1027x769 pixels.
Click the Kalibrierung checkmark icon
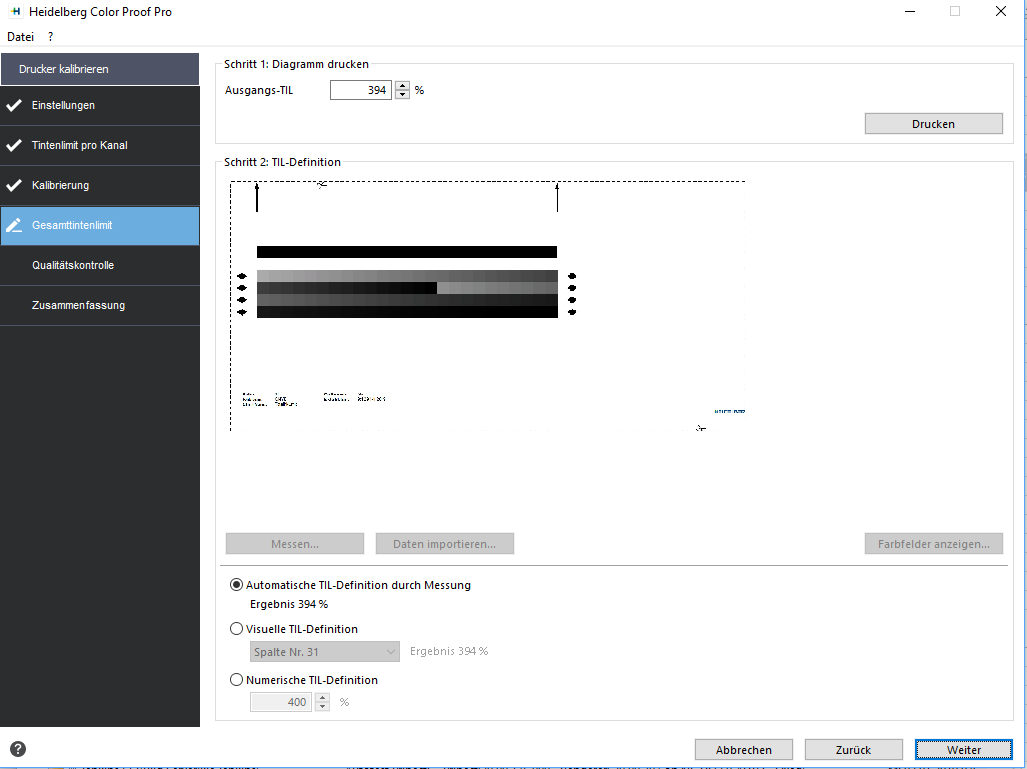14,185
